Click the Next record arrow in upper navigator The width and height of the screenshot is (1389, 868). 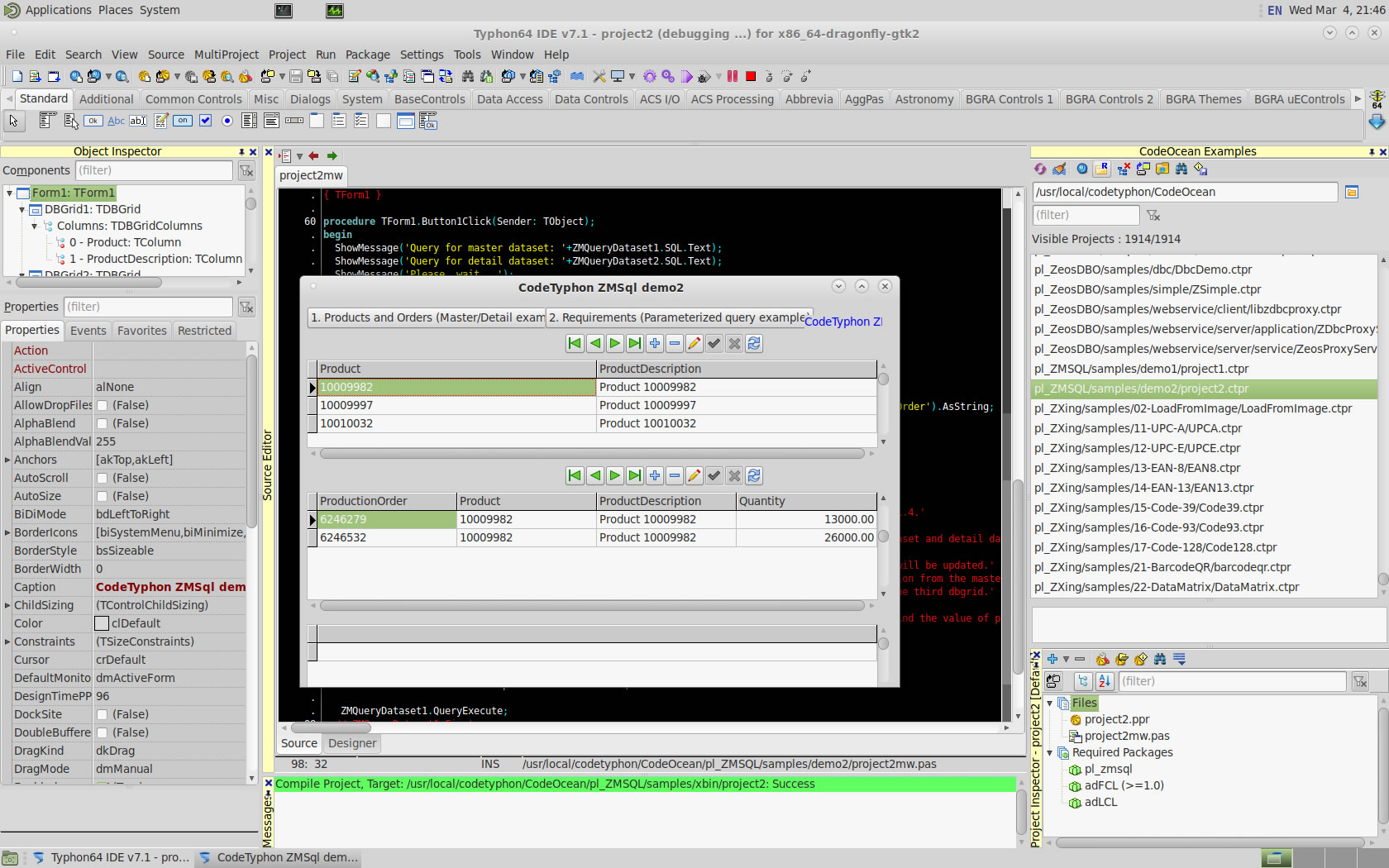[615, 343]
